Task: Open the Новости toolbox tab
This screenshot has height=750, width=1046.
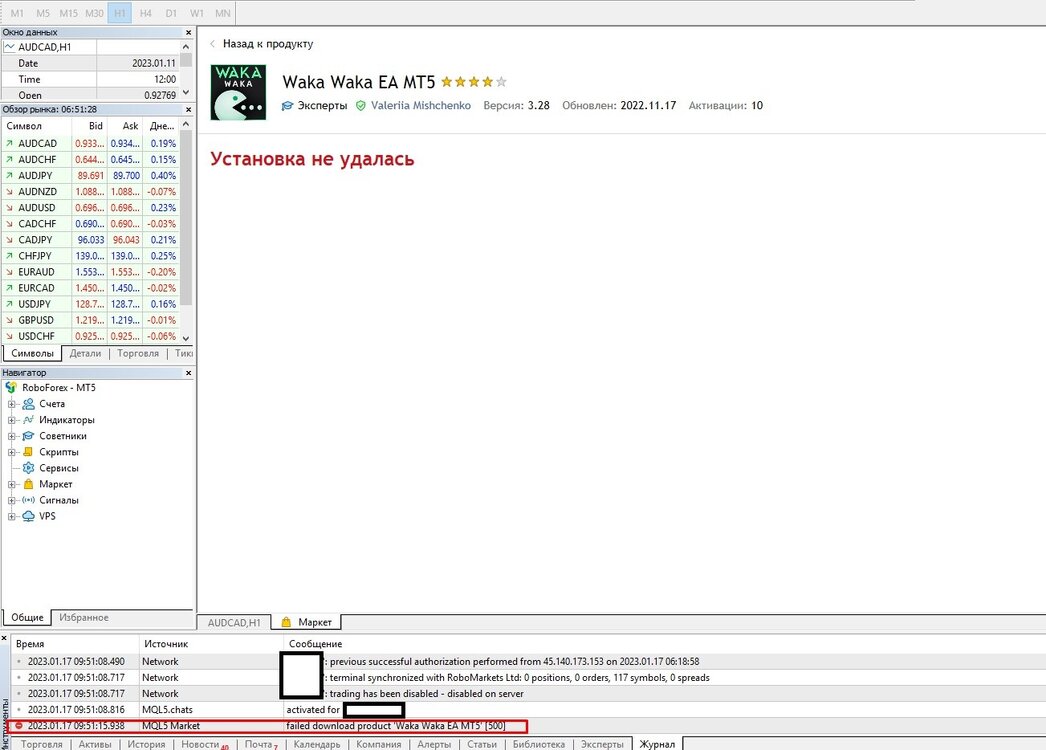Action: coord(203,744)
